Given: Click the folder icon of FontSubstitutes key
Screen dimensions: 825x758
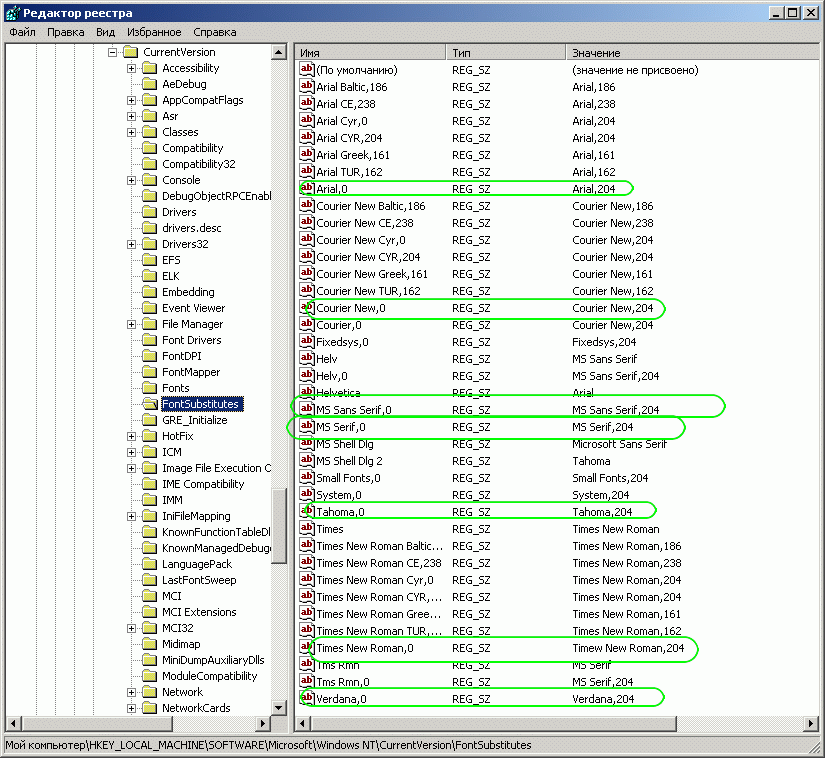Looking at the screenshot, I should [149, 404].
